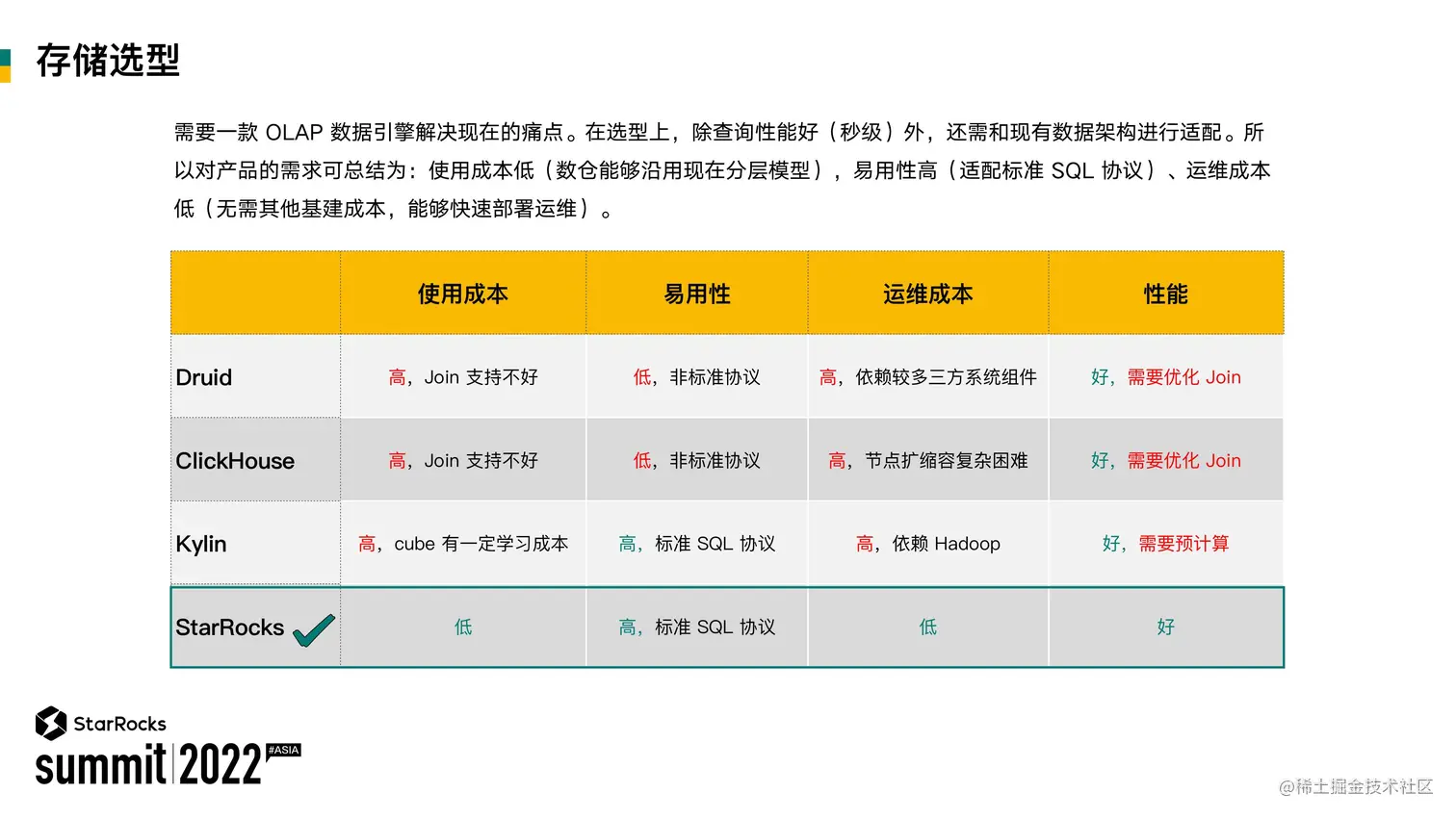This screenshot has width=1456, height=819.
Task: Click Druid's 好，需要优化 Join cell
Action: pyautogui.click(x=1166, y=377)
